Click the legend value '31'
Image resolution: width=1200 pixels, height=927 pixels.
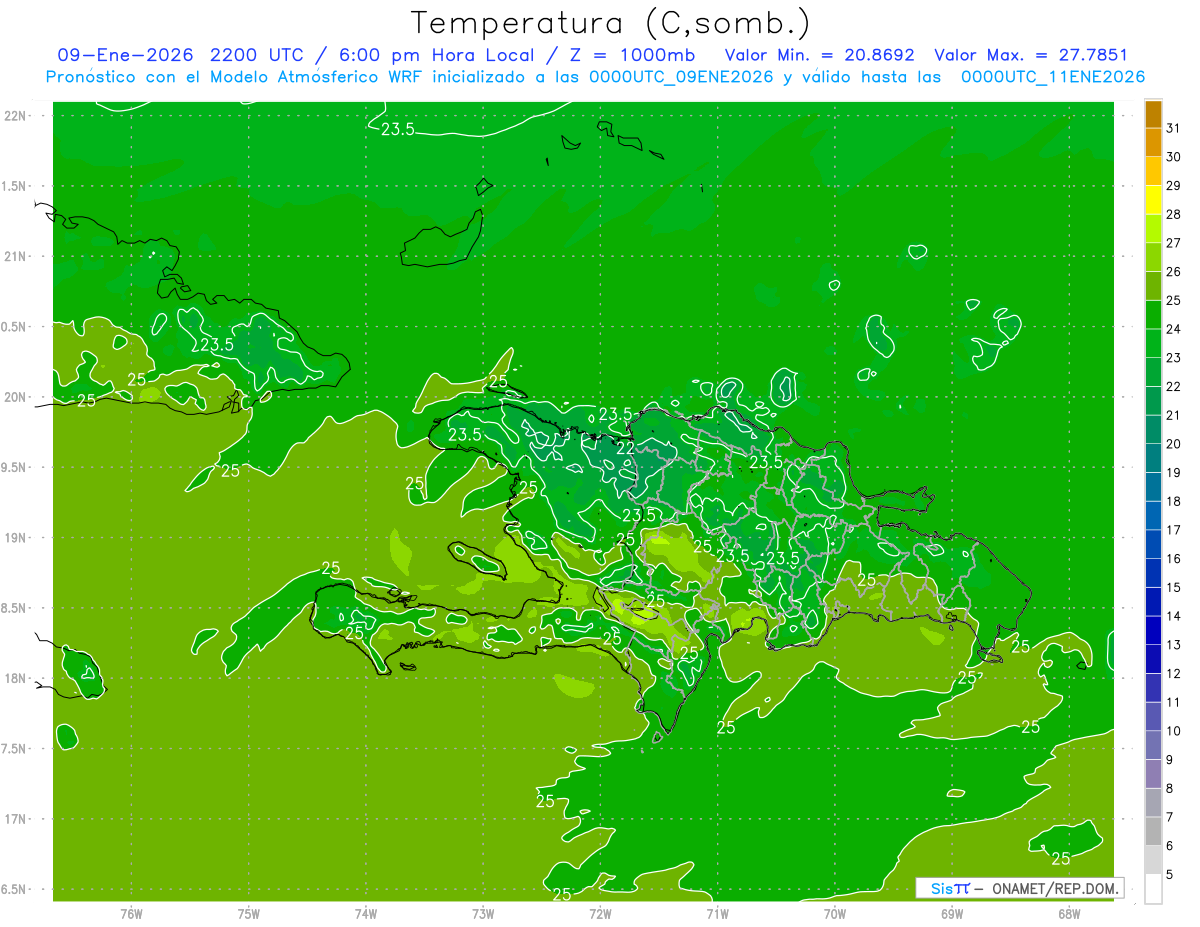[1174, 128]
